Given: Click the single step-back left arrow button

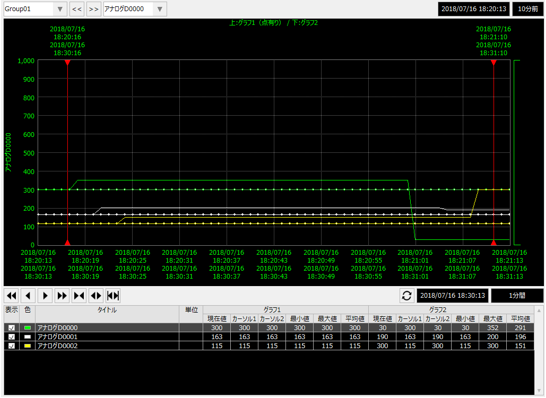Looking at the screenshot, I should 28,296.
